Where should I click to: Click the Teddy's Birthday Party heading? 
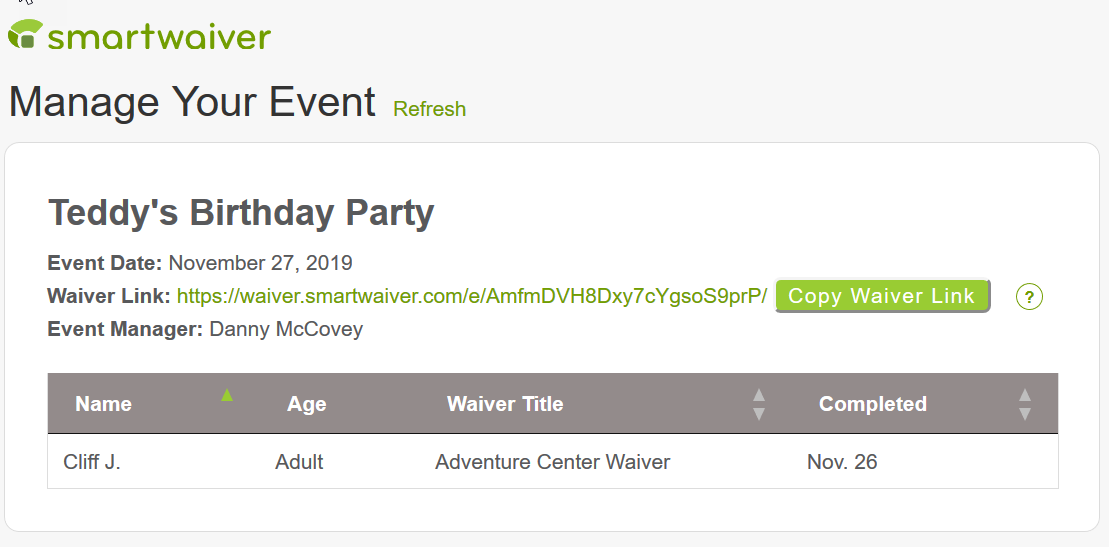pyautogui.click(x=241, y=213)
